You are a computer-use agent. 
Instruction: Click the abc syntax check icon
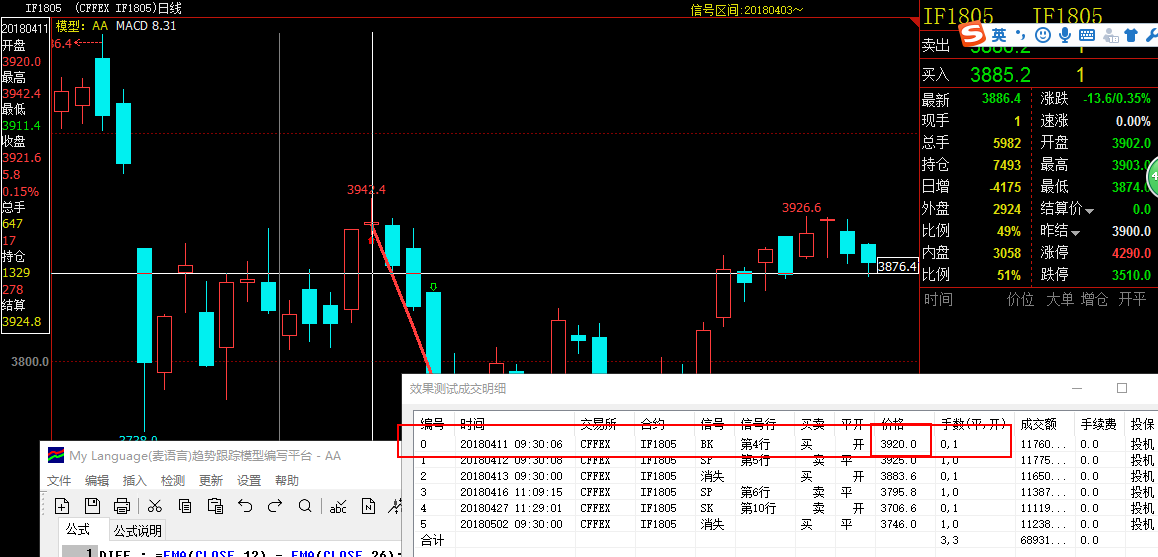click(x=338, y=506)
